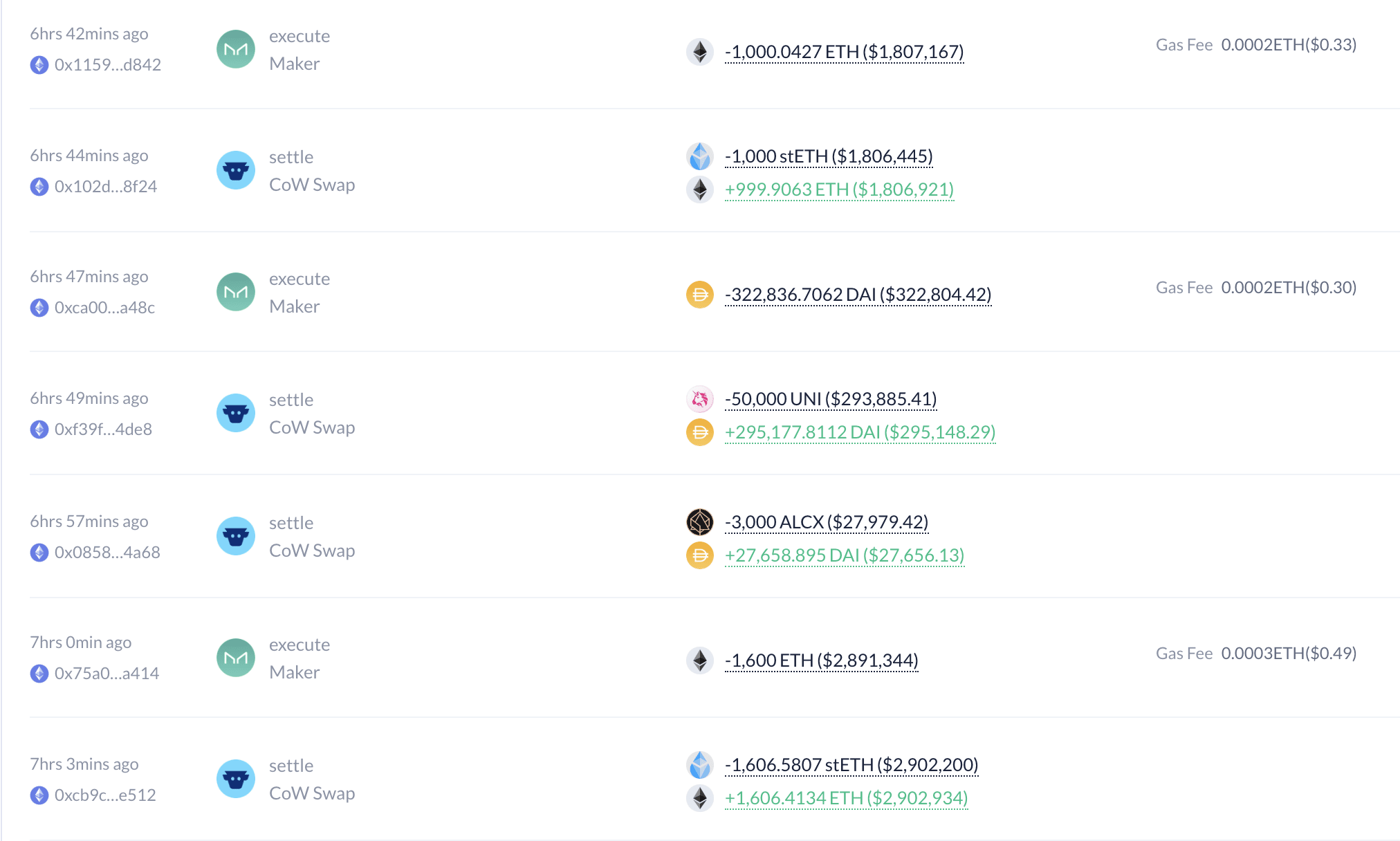
Task: Click the Maker logo on 0x1159...d842 row
Action: coord(236,49)
